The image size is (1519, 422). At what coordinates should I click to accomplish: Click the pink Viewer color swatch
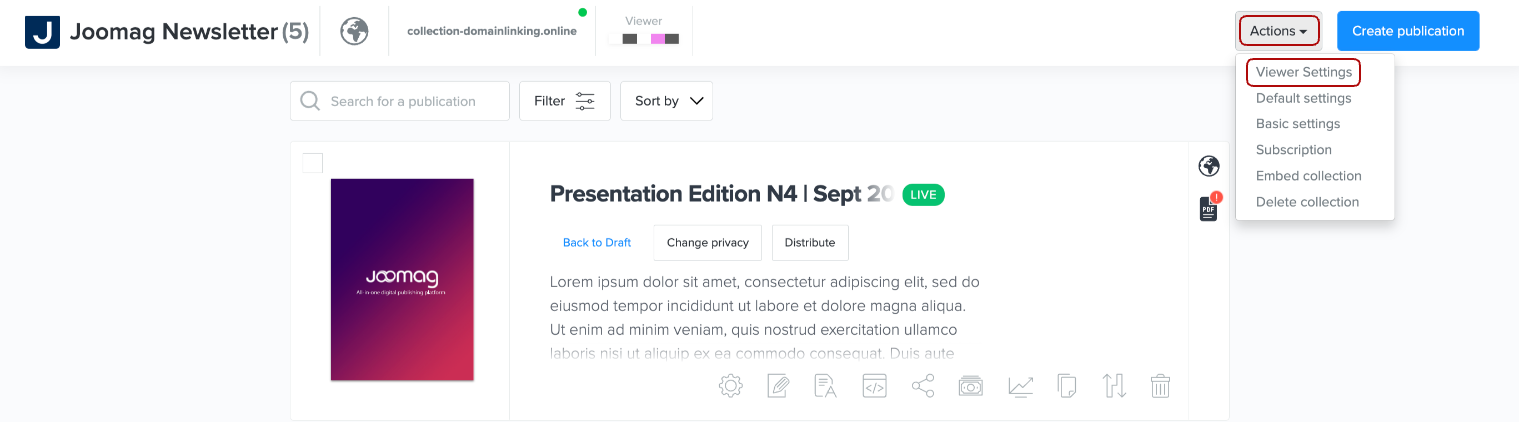(x=657, y=39)
